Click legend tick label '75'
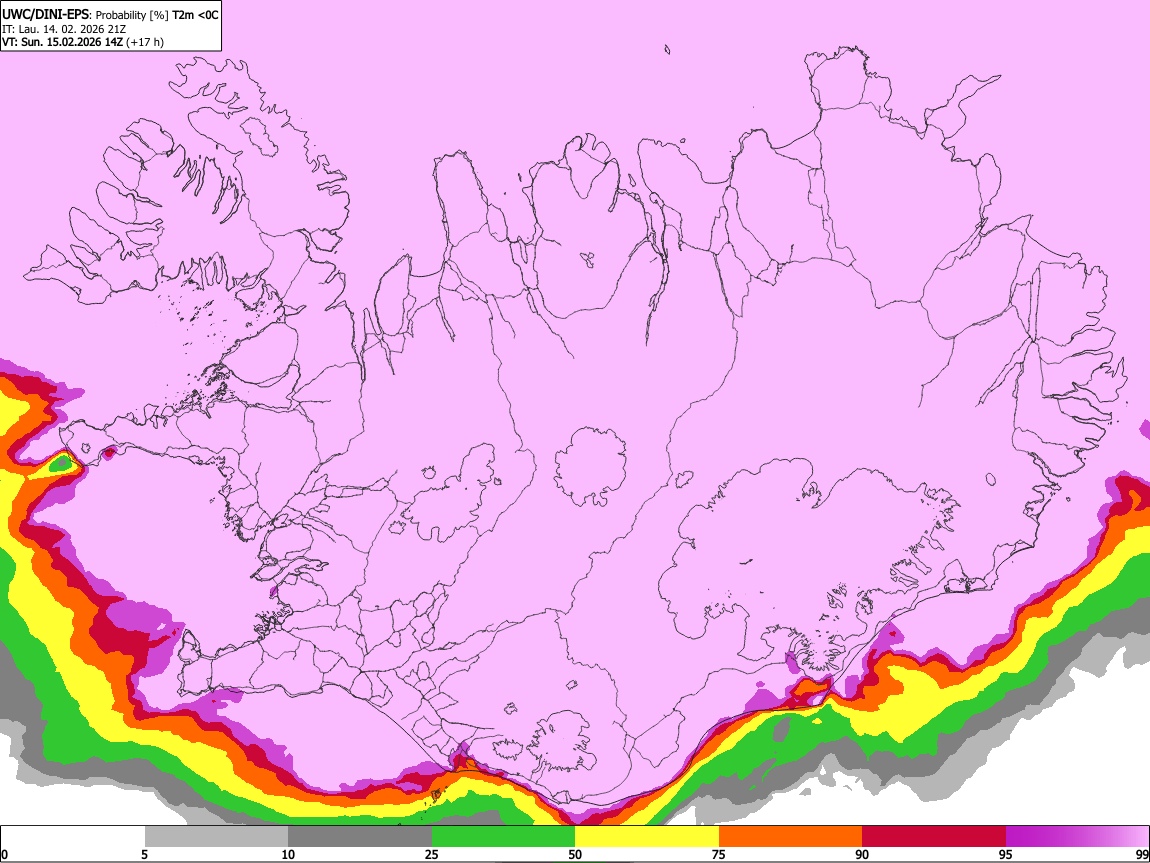This screenshot has width=1150, height=863. 719,854
